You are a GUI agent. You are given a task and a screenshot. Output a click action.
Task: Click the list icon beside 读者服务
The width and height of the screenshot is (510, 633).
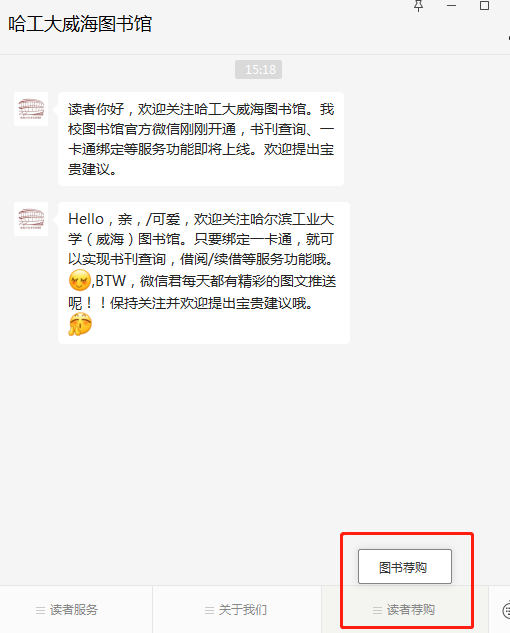click(40, 610)
